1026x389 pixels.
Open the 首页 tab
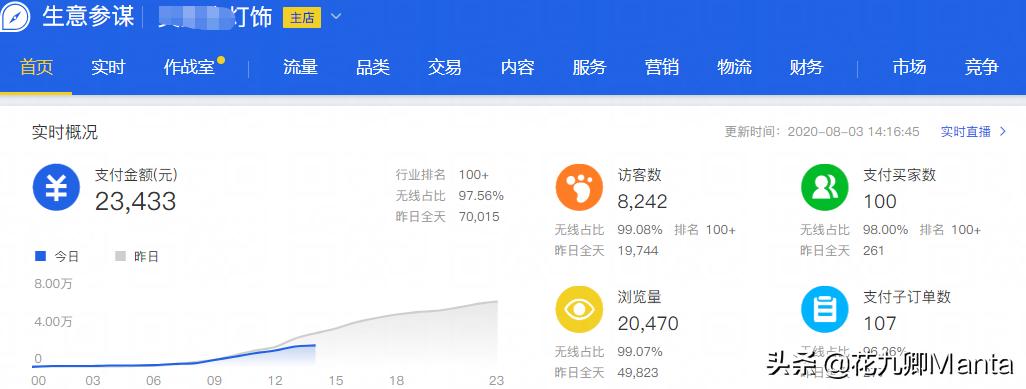click(36, 67)
